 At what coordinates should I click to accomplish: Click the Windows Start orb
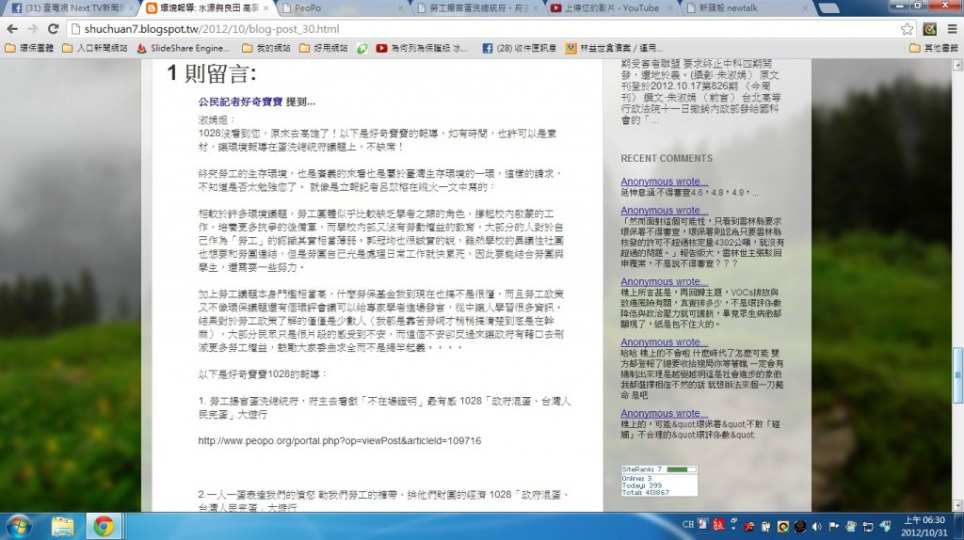coord(19,525)
